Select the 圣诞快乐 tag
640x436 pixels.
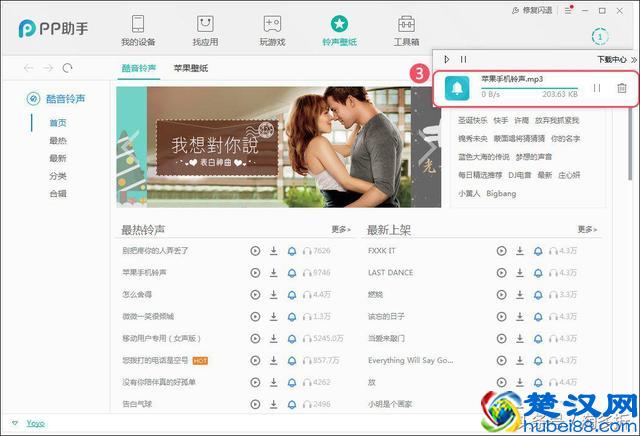pyautogui.click(x=473, y=120)
